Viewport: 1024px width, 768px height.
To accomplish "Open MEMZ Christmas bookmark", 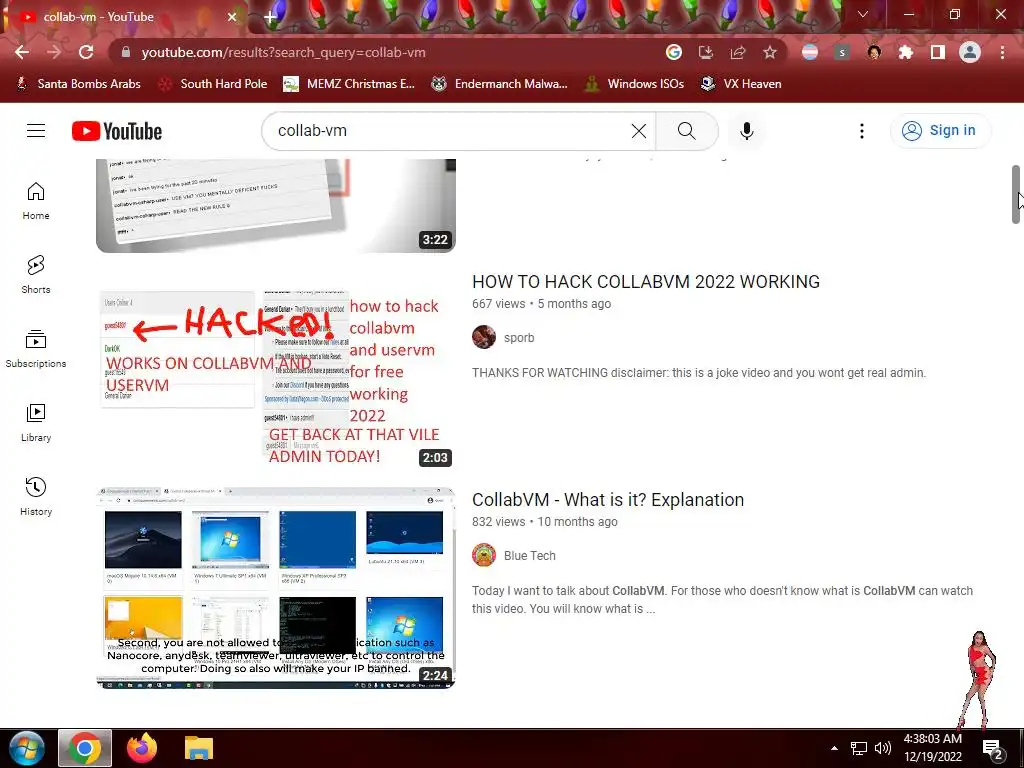I will click(349, 84).
